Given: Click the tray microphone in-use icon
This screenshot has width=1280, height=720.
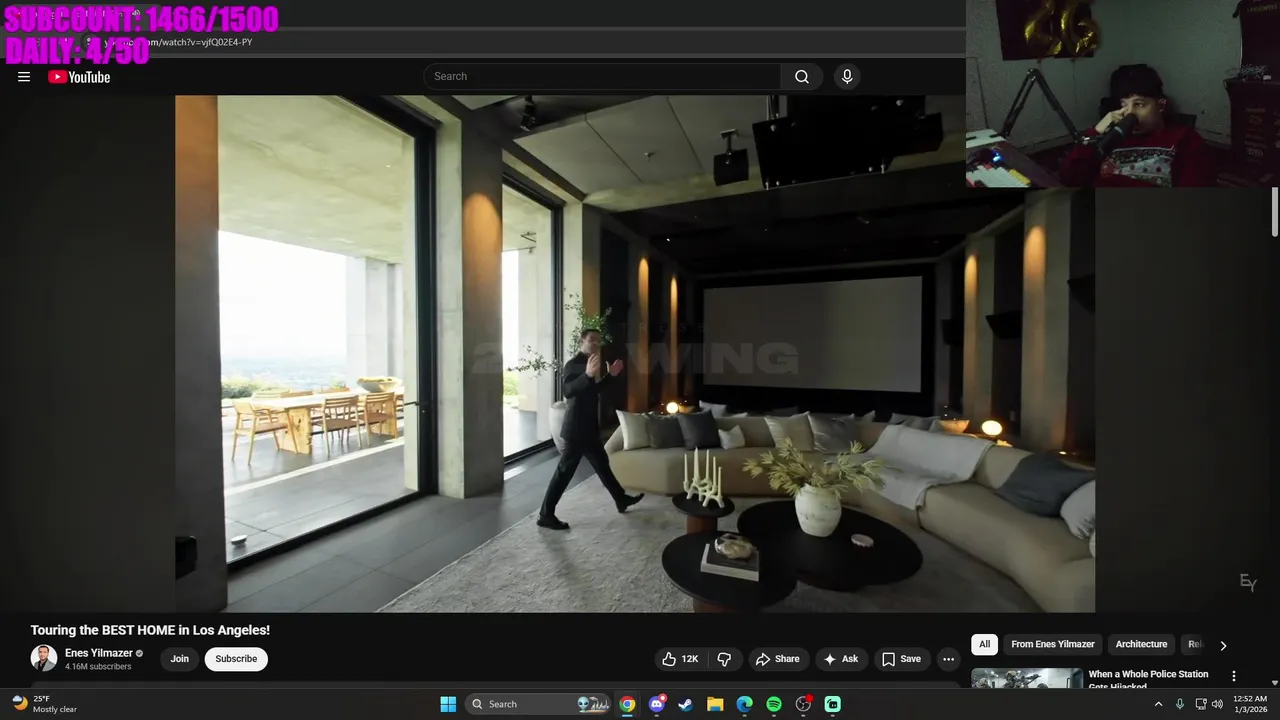Looking at the screenshot, I should (x=1180, y=704).
